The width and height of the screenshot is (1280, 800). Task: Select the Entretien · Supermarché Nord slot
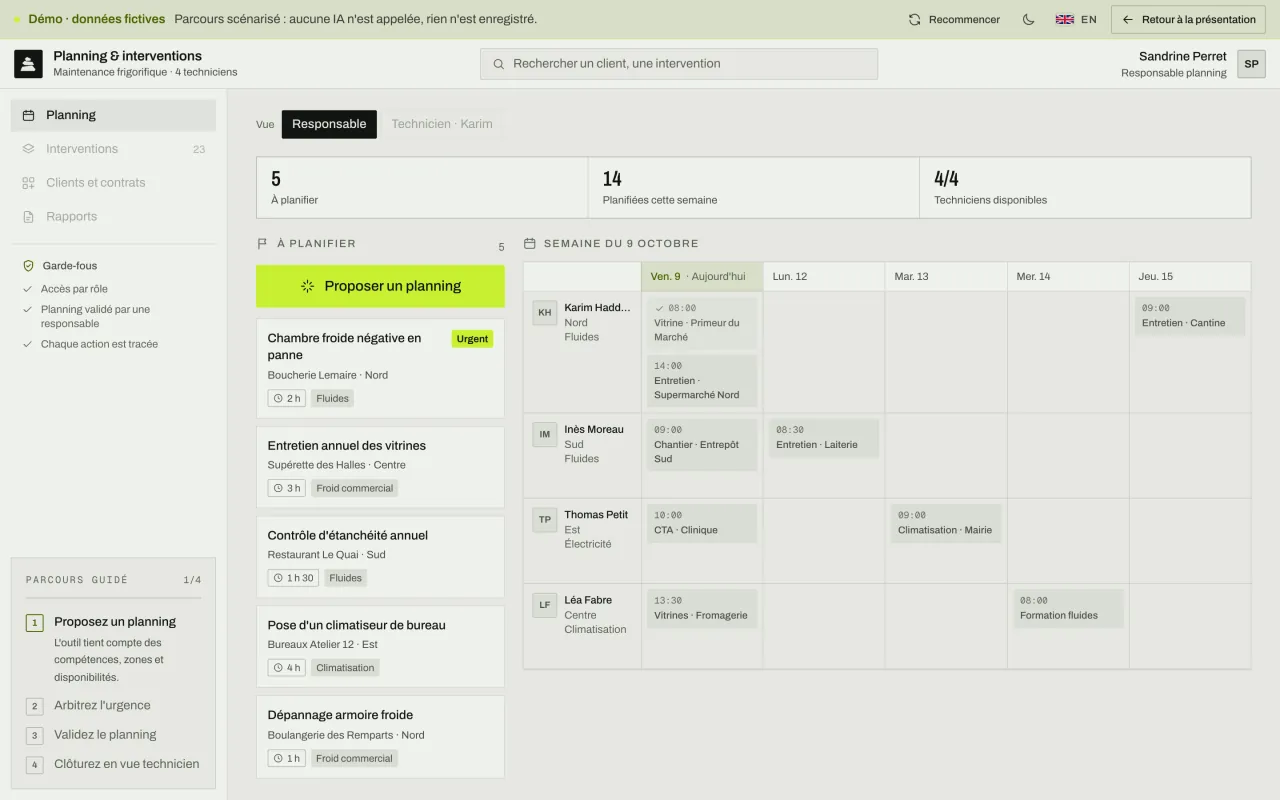(x=702, y=380)
